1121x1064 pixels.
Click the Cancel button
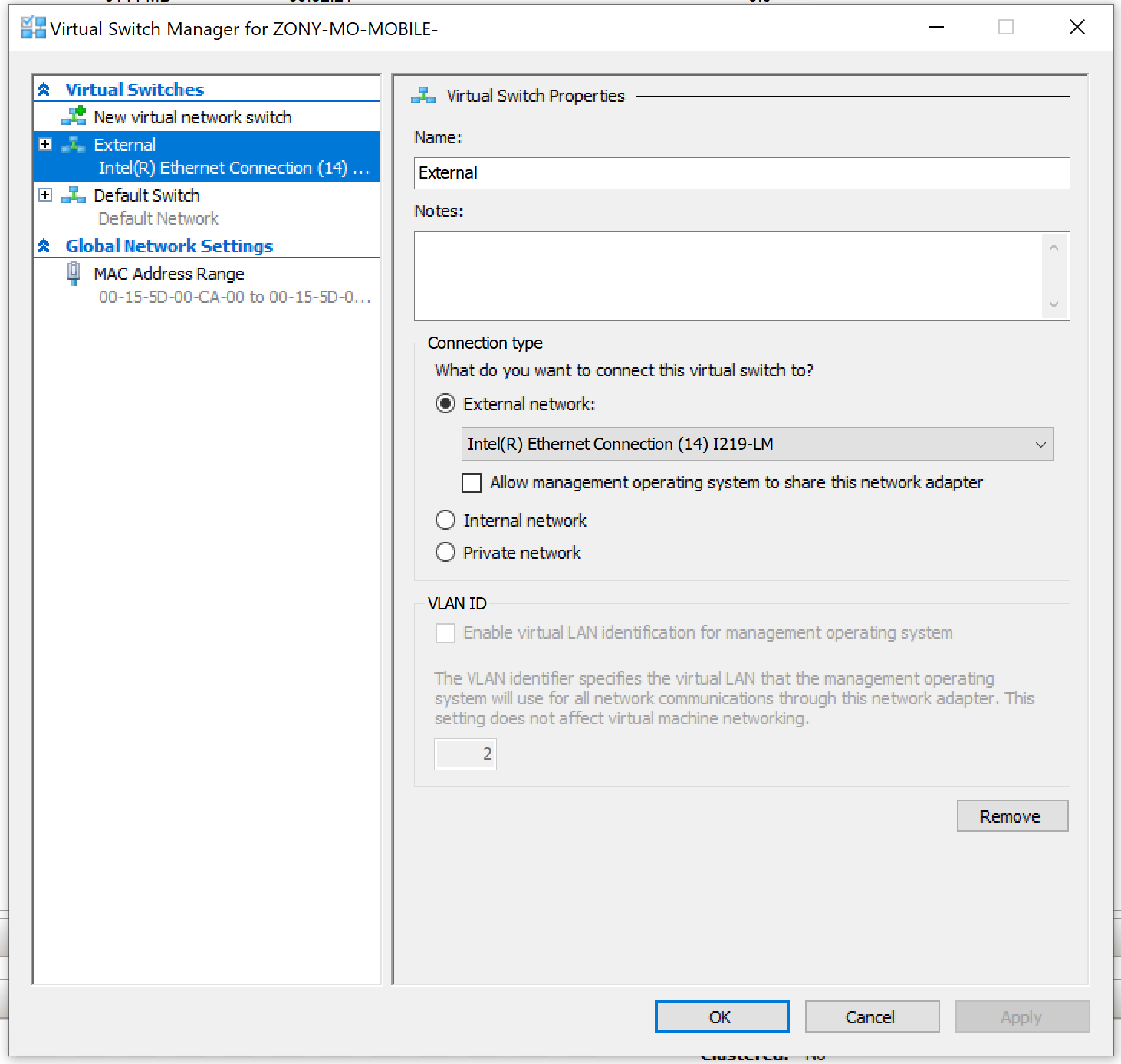click(x=871, y=1016)
